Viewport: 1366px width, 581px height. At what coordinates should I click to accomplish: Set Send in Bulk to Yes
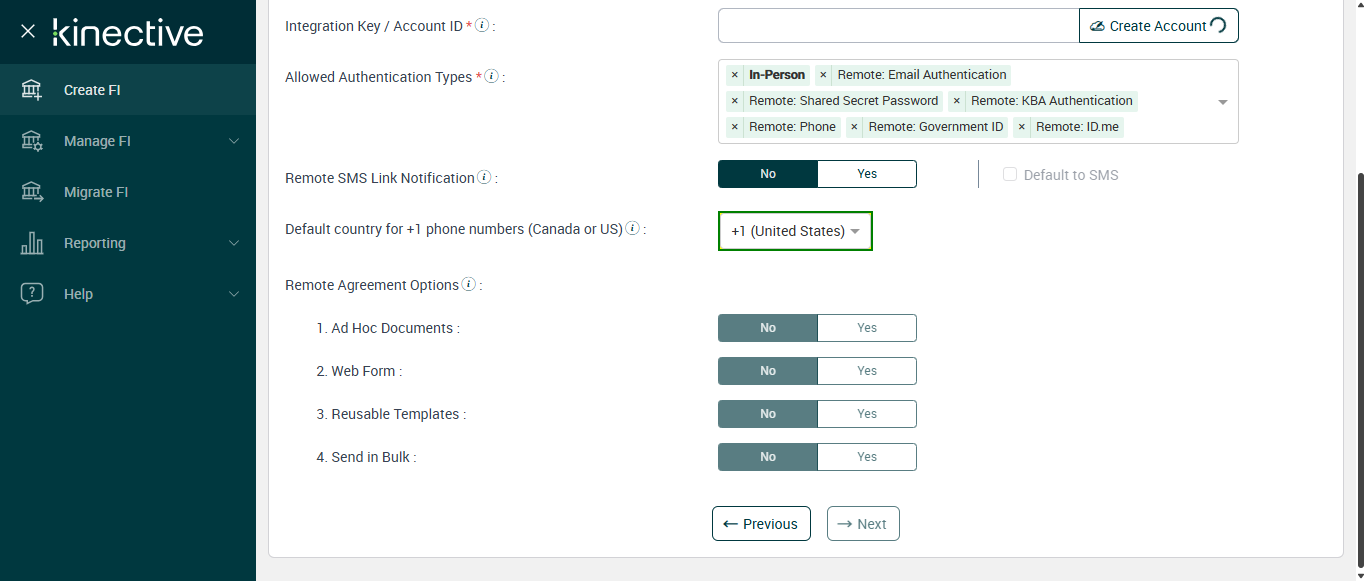(x=866, y=457)
